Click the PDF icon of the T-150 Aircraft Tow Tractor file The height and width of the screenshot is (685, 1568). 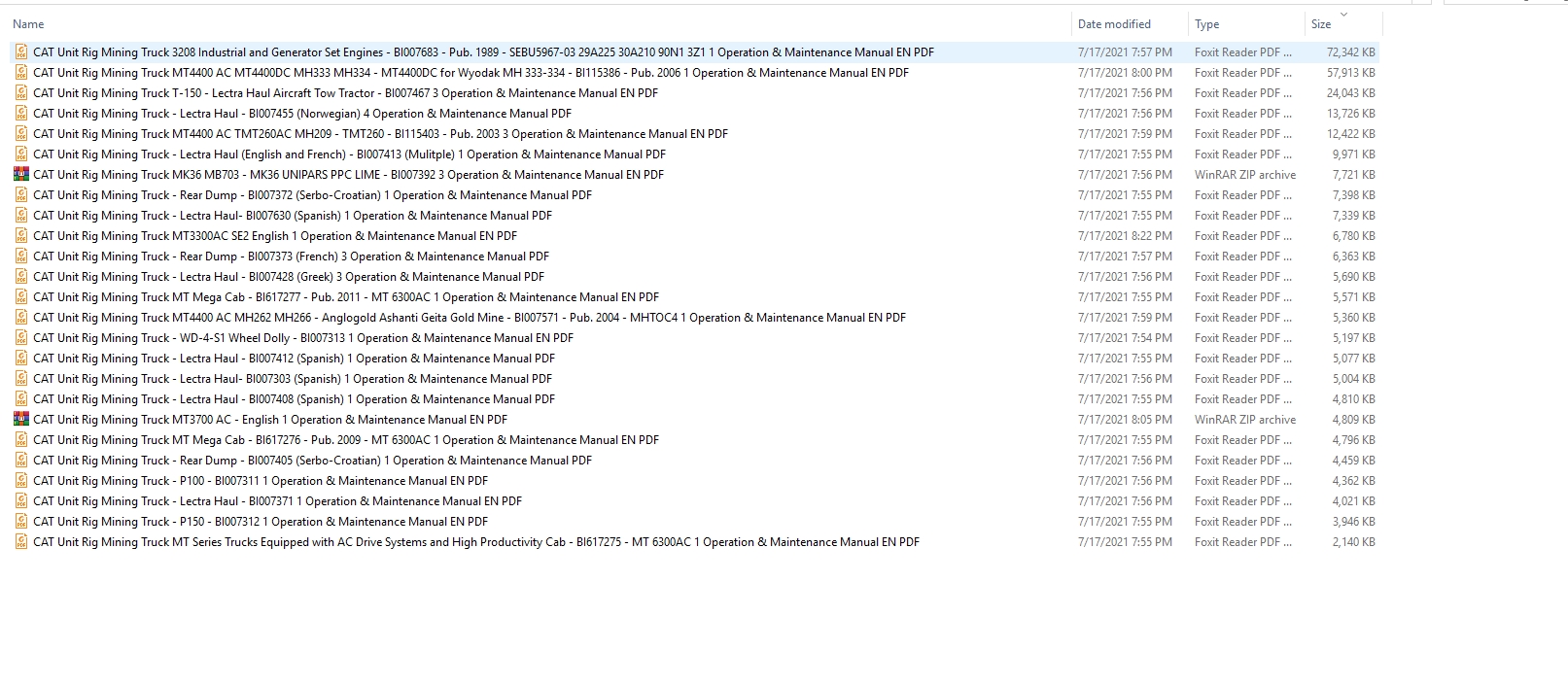[x=21, y=93]
